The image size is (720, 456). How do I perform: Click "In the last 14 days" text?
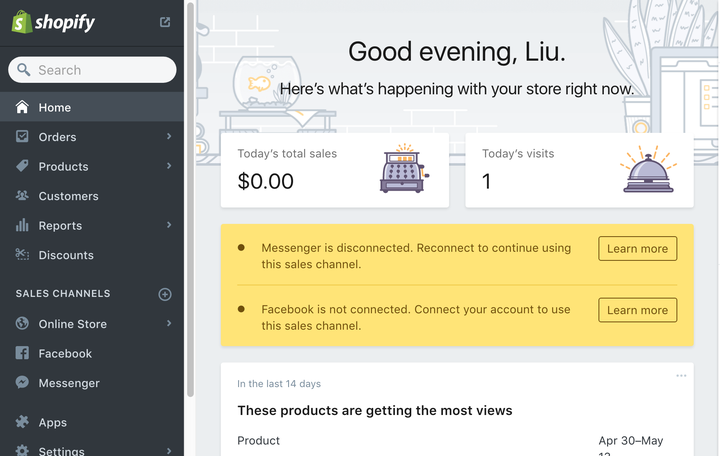[279, 383]
